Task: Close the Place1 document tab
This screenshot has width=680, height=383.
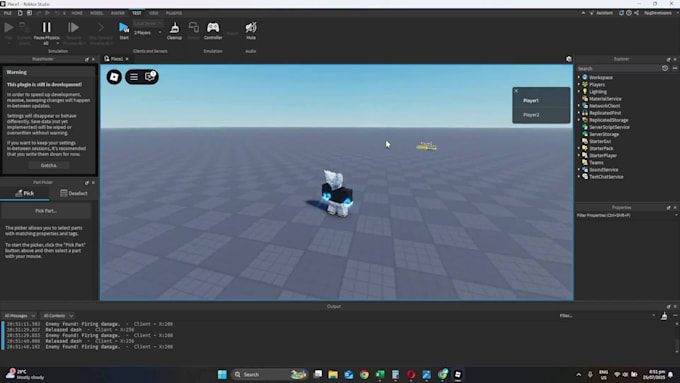Action: coord(127,59)
